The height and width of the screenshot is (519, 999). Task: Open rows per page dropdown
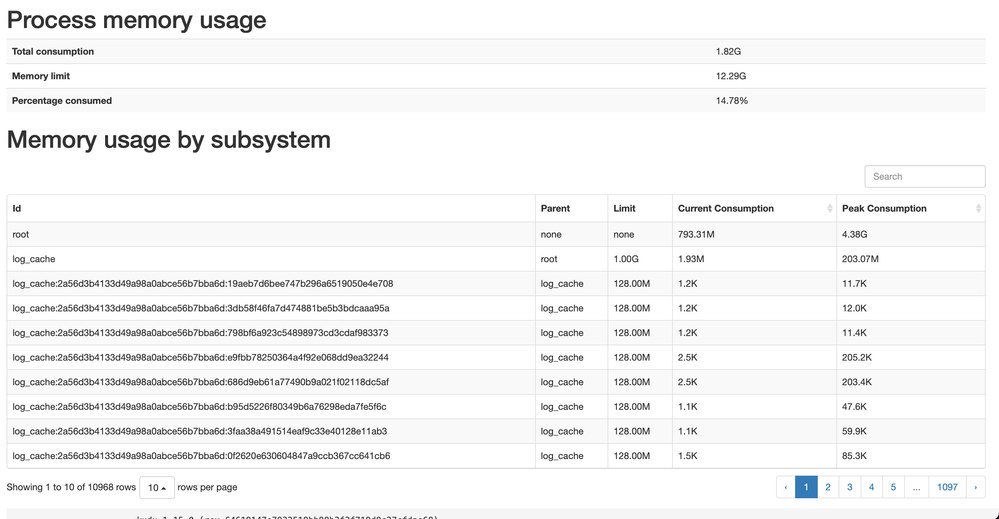pos(157,487)
